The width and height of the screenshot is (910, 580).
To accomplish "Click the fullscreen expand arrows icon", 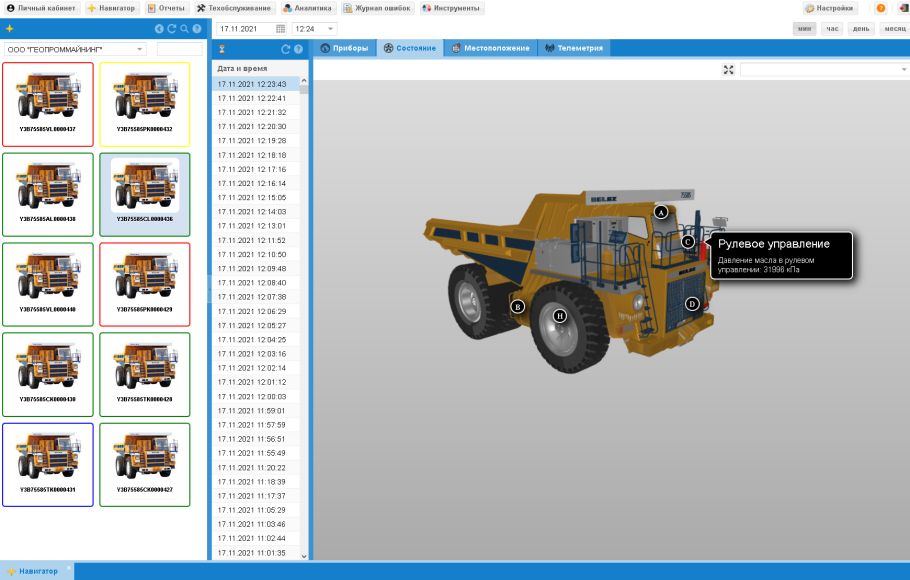I will (x=728, y=70).
